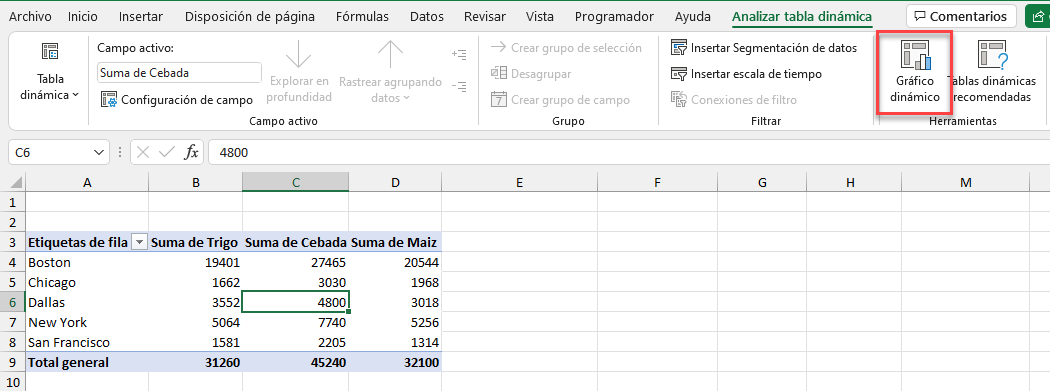Click Explorar en profundidad arrow

299,72
